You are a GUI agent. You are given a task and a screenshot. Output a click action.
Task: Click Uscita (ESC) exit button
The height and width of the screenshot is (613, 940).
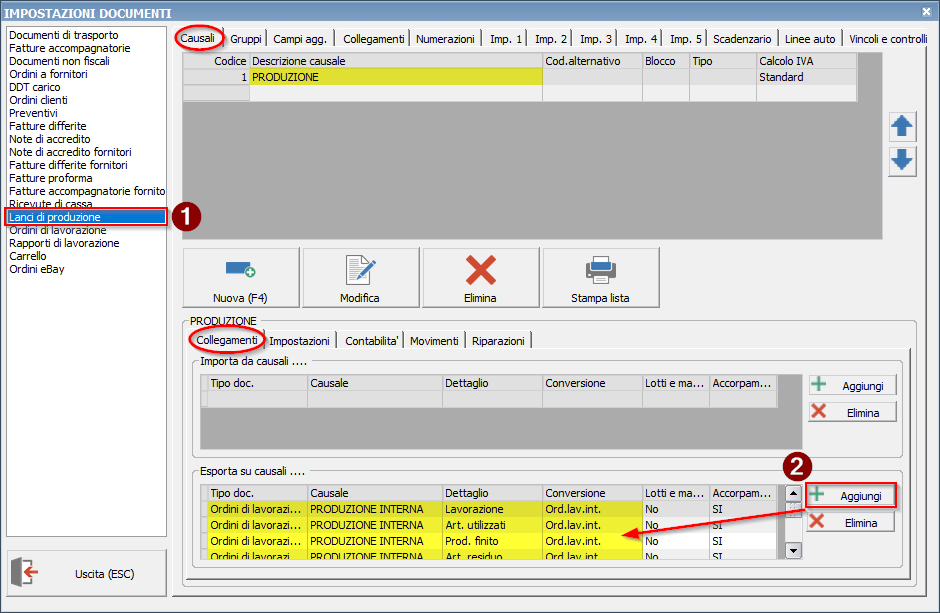[x=86, y=573]
